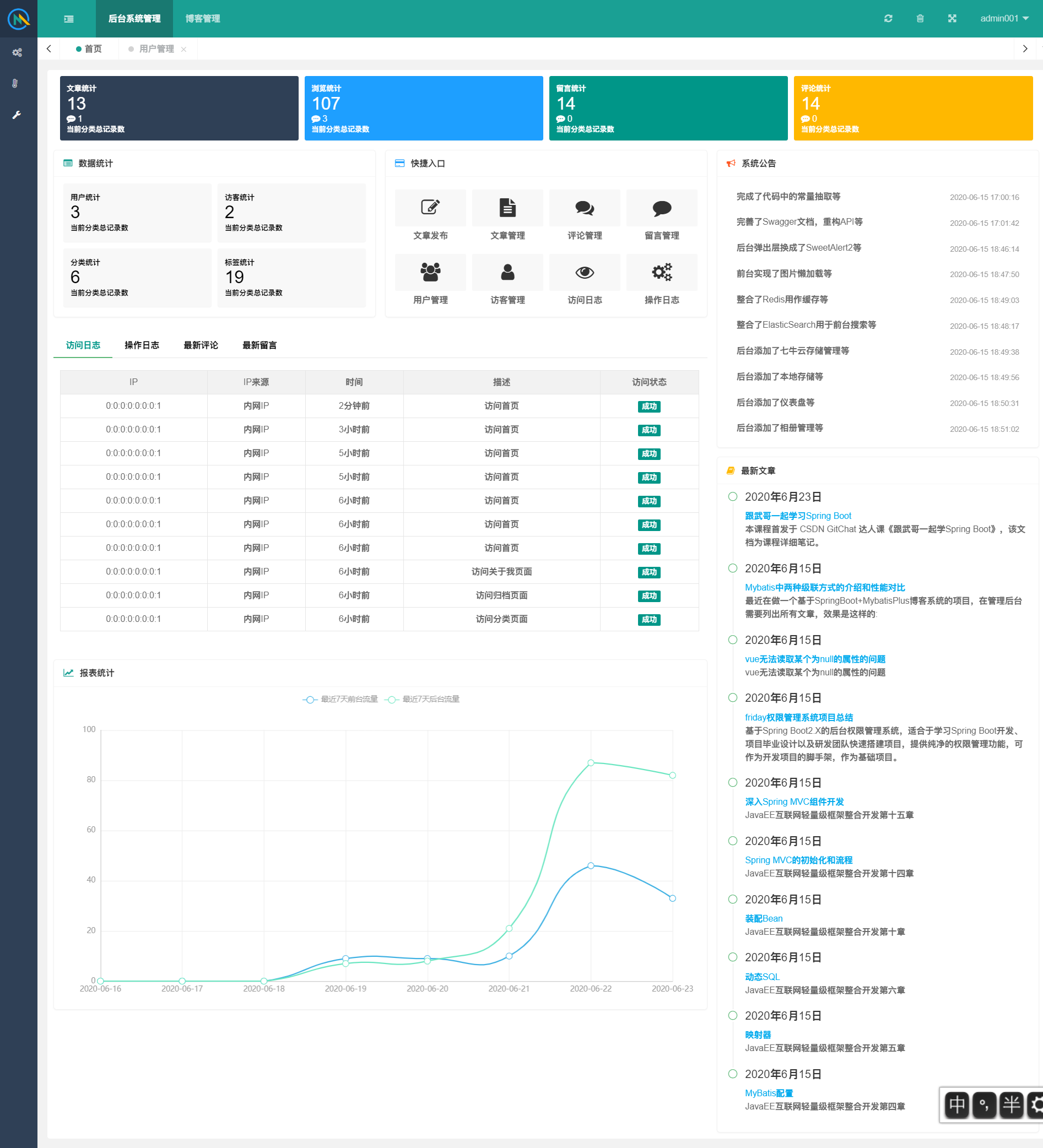
Task: Open the admin001 user dropdown
Action: tap(1004, 19)
